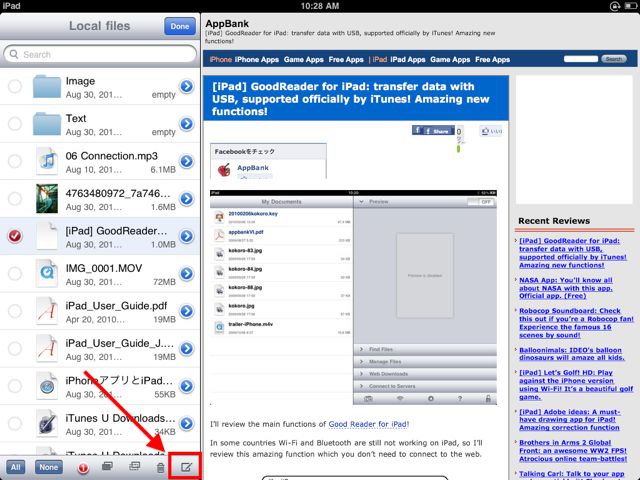Open details arrow for Image folder
This screenshot has height=480, width=640.
(187, 86)
